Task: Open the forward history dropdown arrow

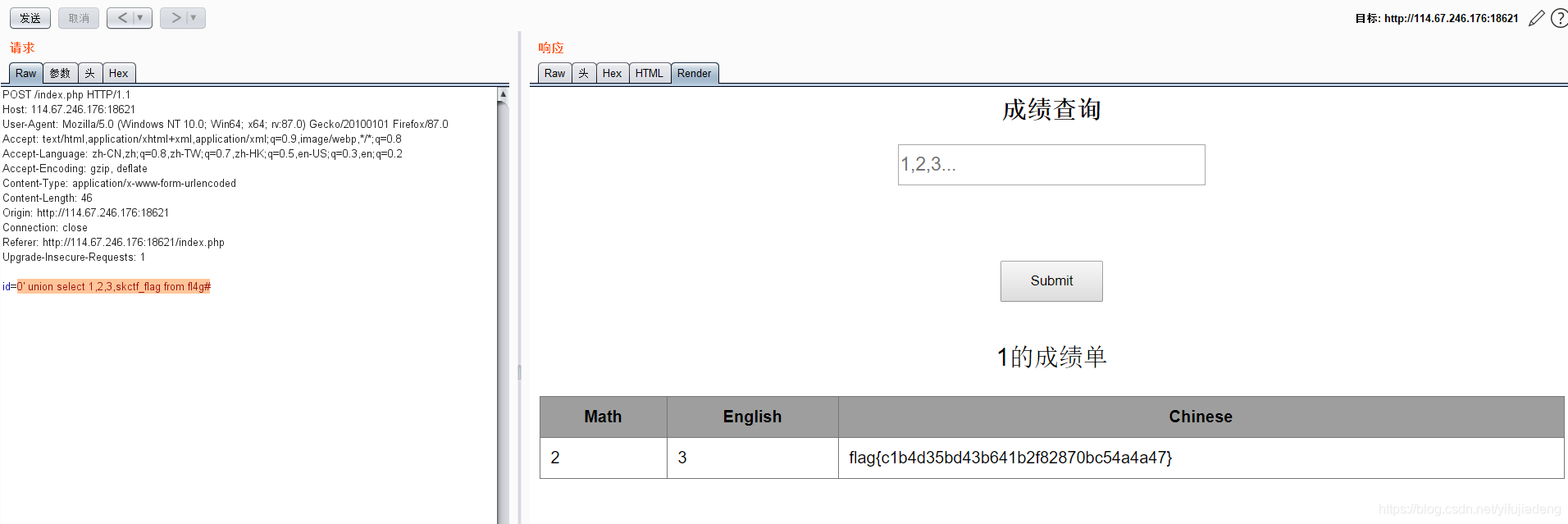Action: [194, 18]
